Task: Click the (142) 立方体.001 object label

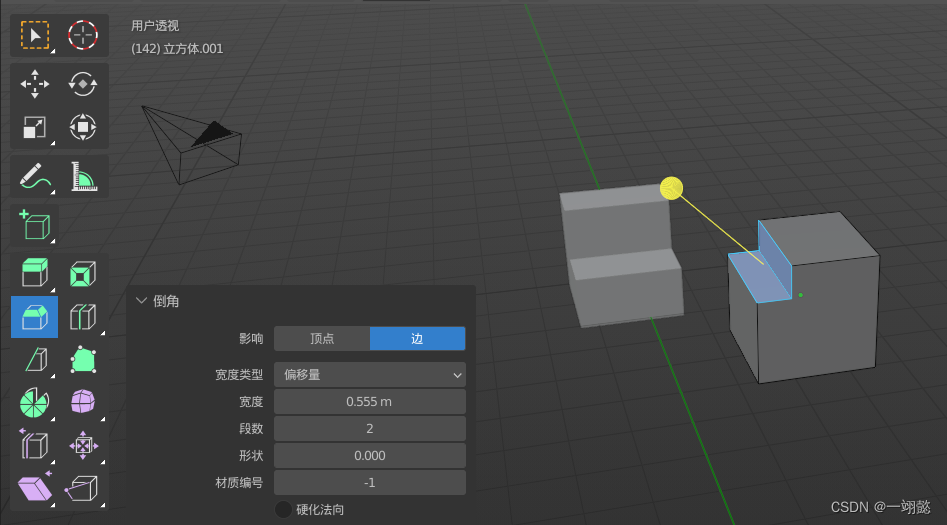Action: point(177,48)
